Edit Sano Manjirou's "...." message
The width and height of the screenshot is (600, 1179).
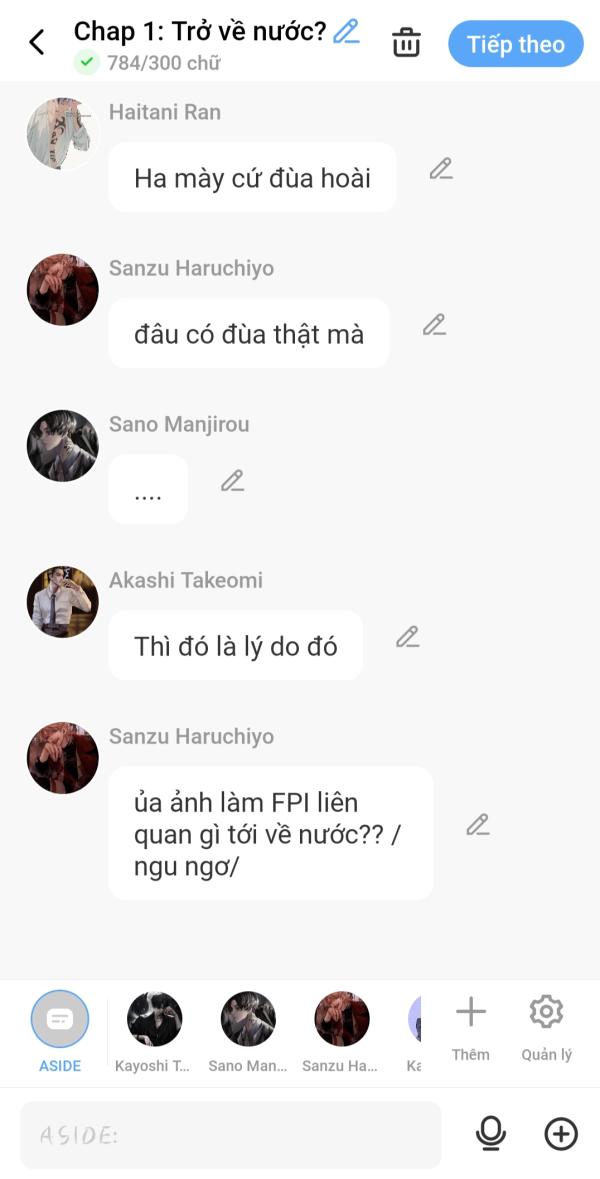232,480
